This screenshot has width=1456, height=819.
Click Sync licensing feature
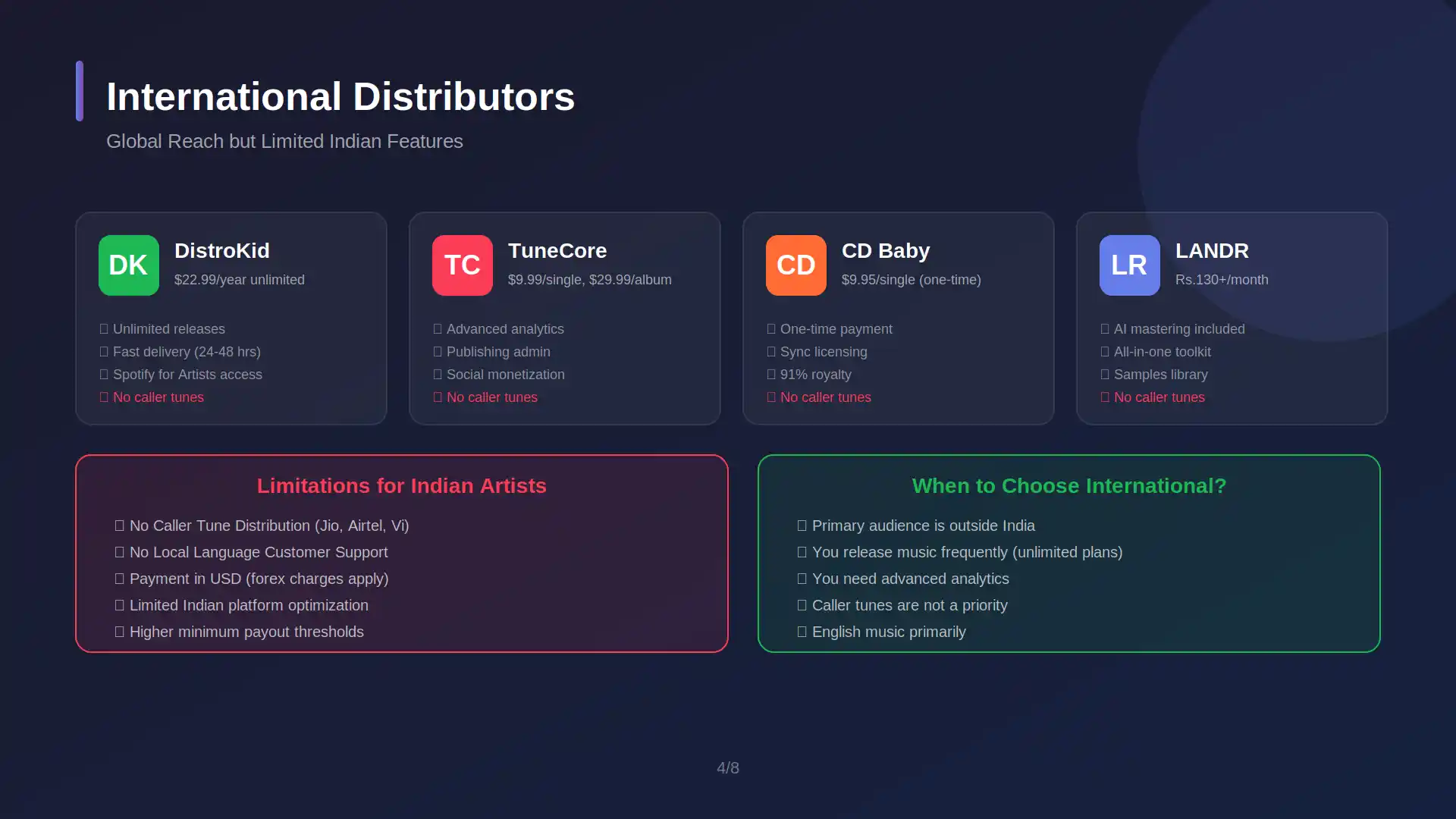tap(817, 352)
